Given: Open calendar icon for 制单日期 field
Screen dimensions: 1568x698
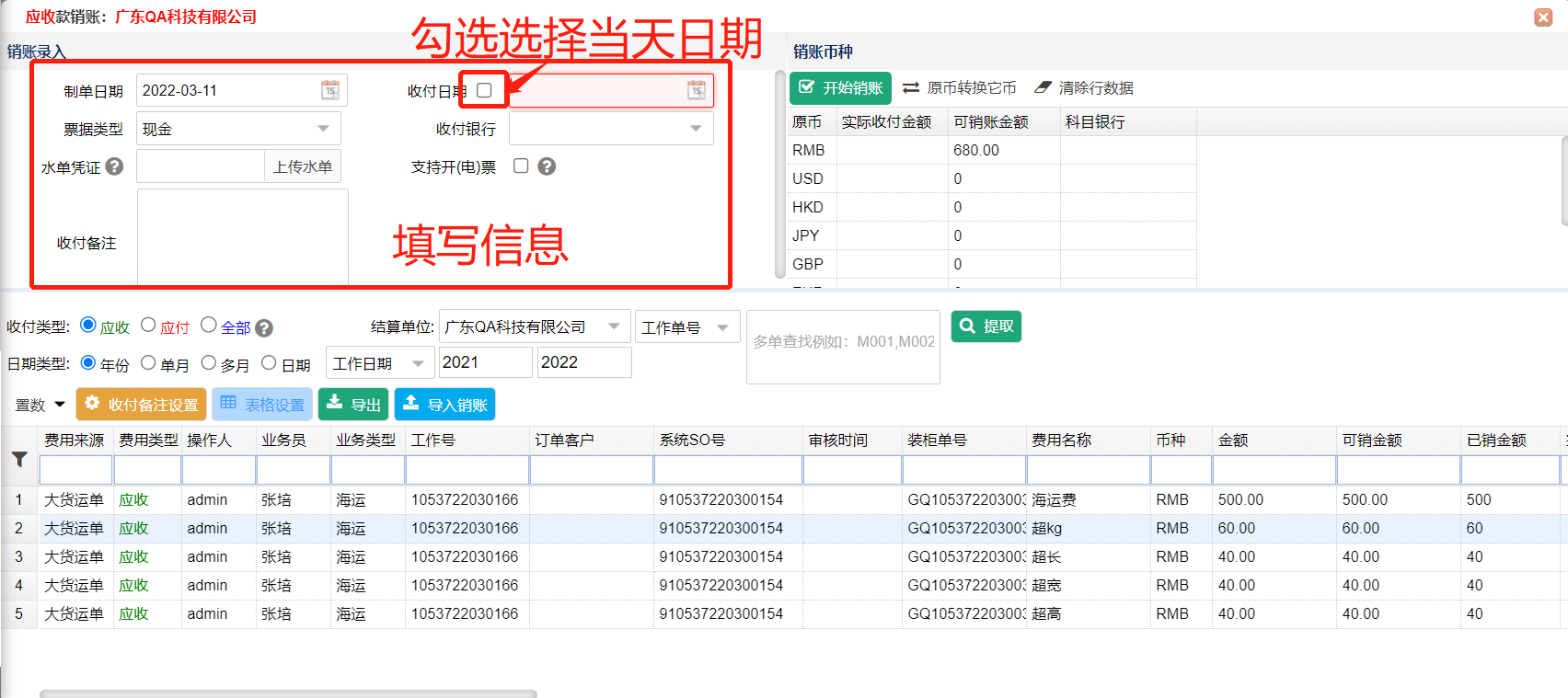Looking at the screenshot, I should click(330, 90).
